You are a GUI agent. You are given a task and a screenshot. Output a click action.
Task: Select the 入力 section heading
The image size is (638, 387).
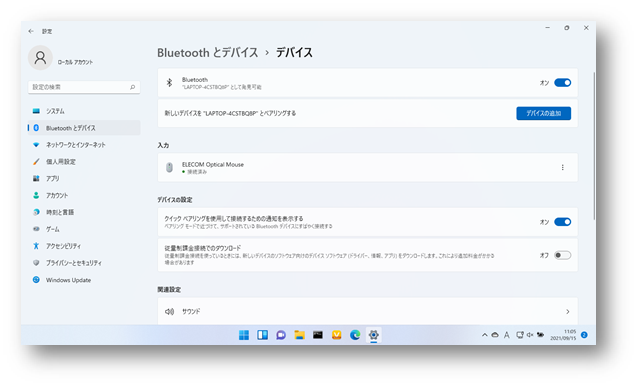pyautogui.click(x=163, y=145)
